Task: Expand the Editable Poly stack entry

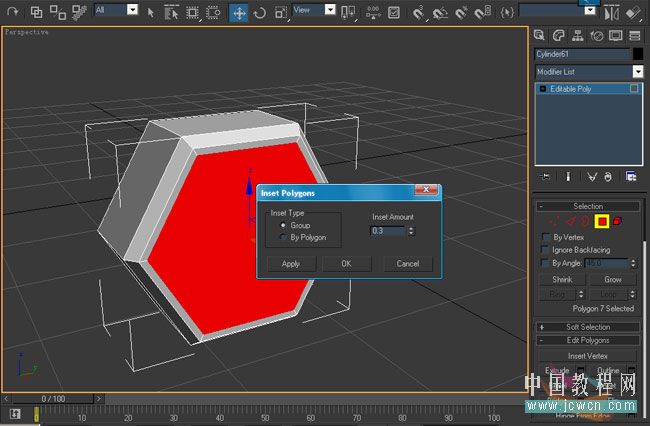Action: coord(543,89)
